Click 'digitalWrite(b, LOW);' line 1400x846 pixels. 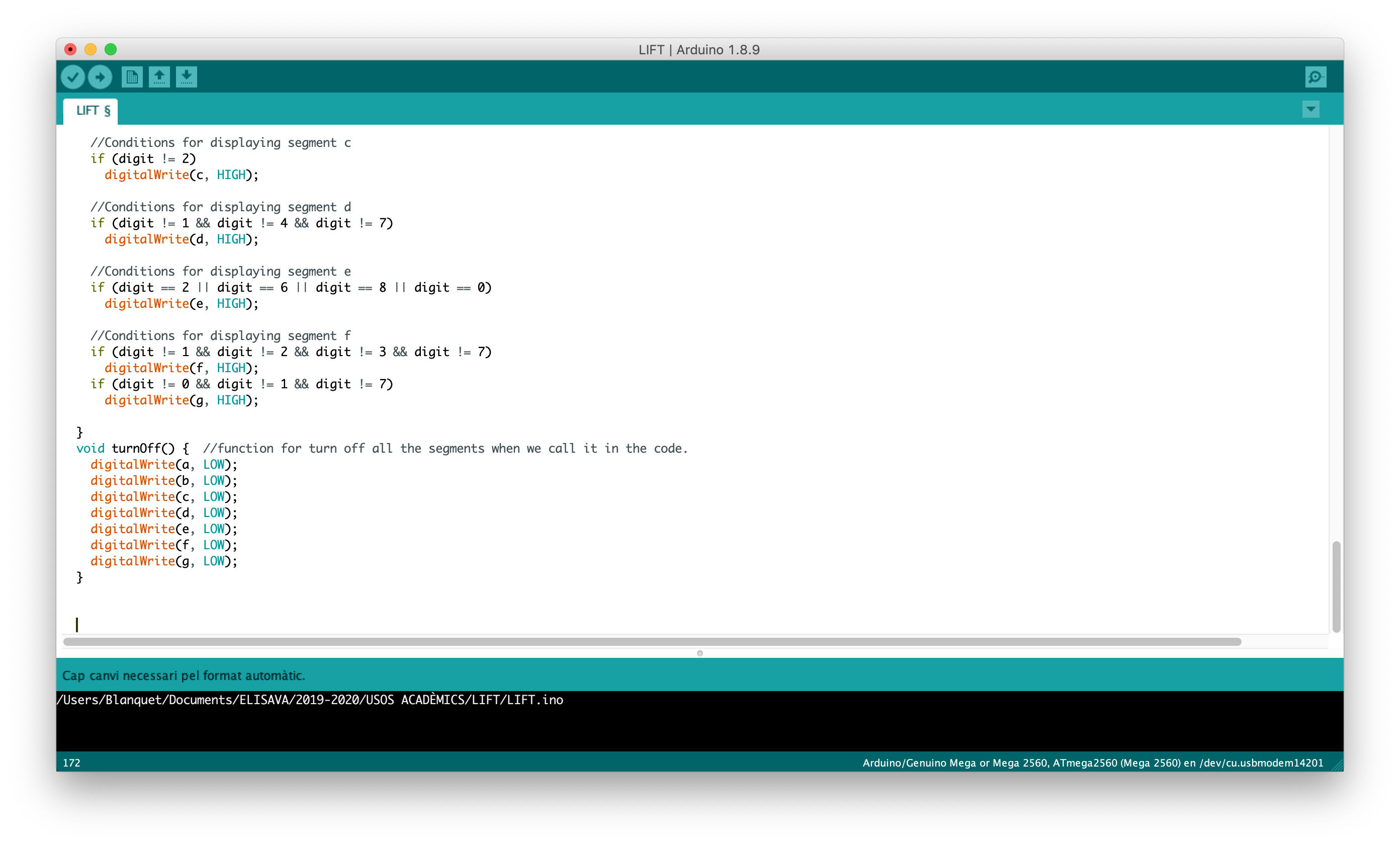[163, 481]
